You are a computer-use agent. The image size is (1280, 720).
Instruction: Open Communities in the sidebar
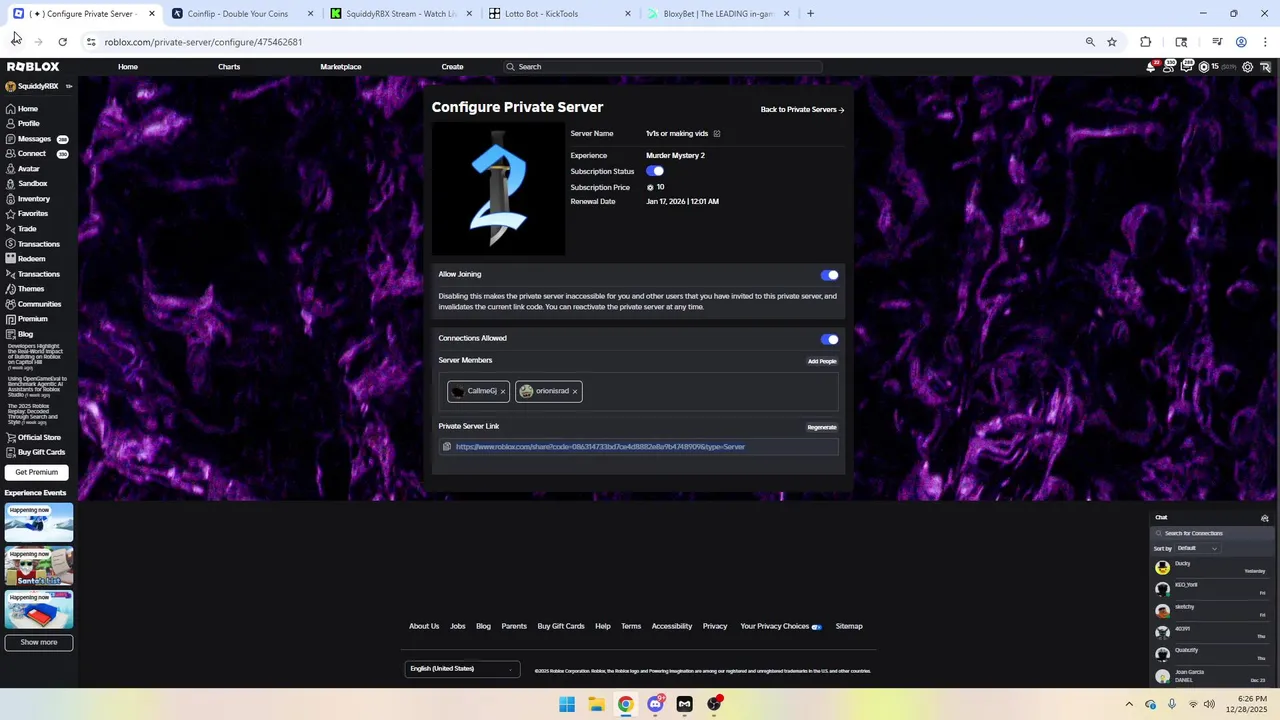pyautogui.click(x=39, y=303)
